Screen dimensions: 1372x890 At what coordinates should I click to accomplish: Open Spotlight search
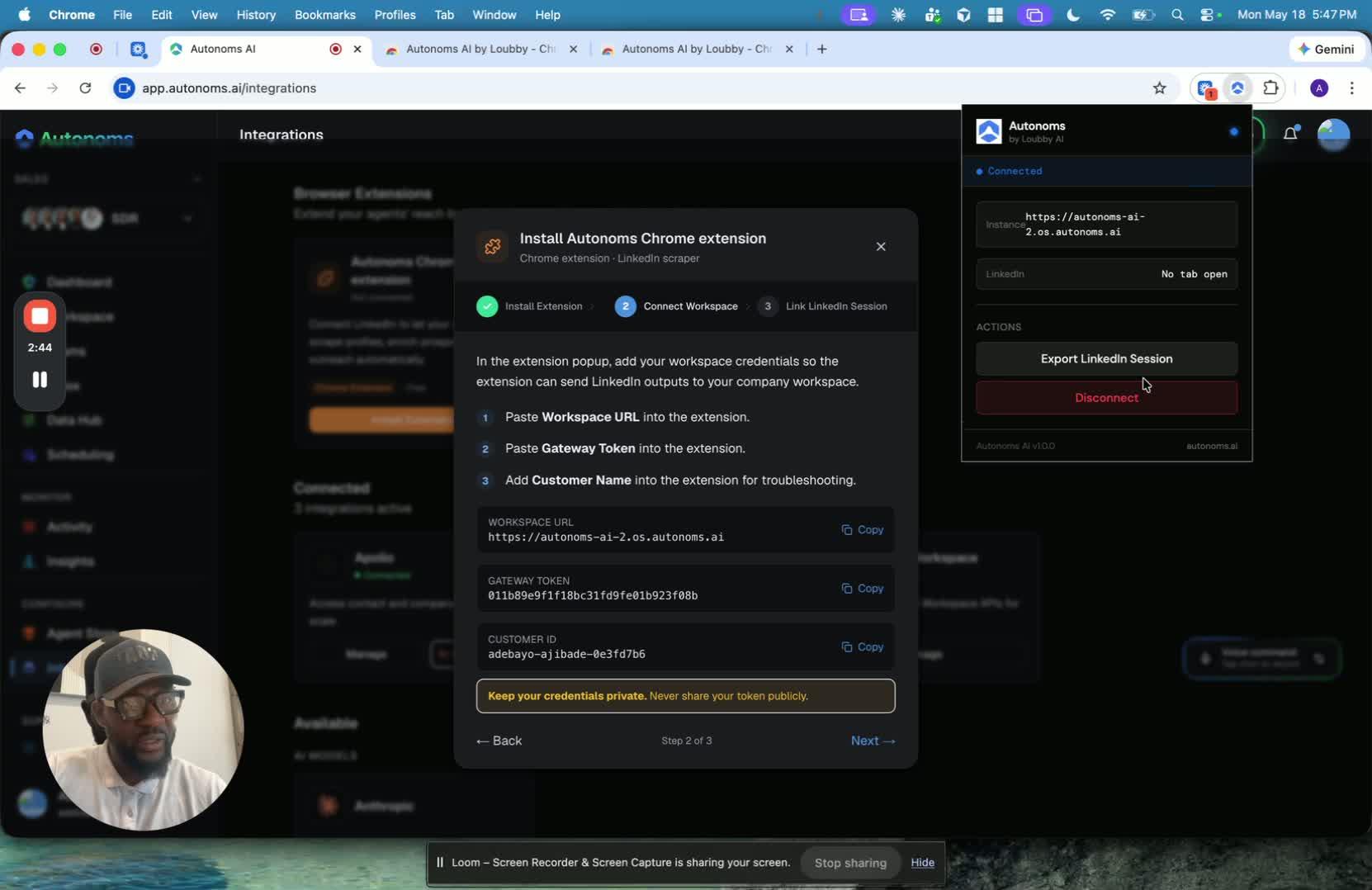pyautogui.click(x=1177, y=14)
